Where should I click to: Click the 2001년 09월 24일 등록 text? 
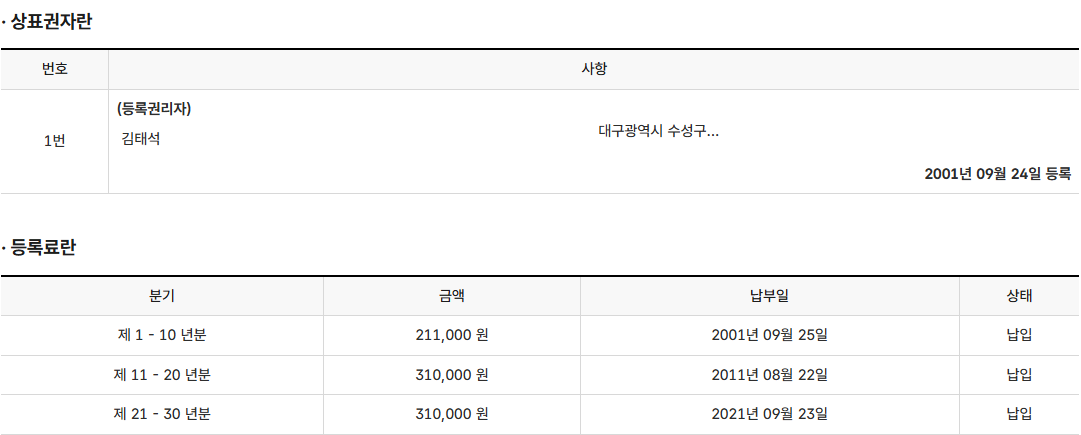[x=998, y=174]
